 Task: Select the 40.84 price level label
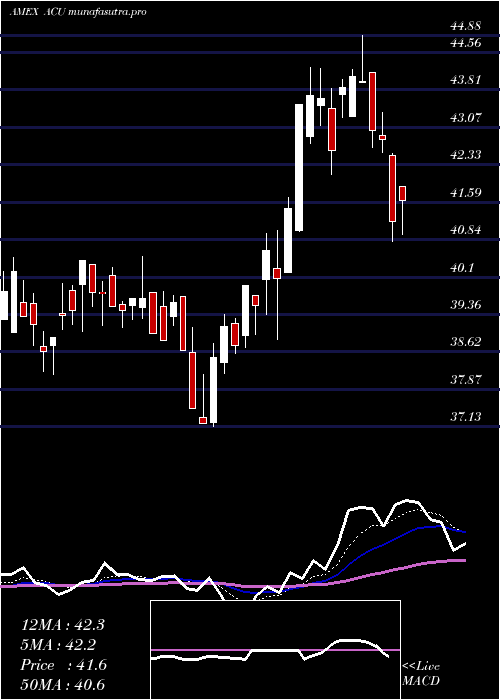[466, 230]
